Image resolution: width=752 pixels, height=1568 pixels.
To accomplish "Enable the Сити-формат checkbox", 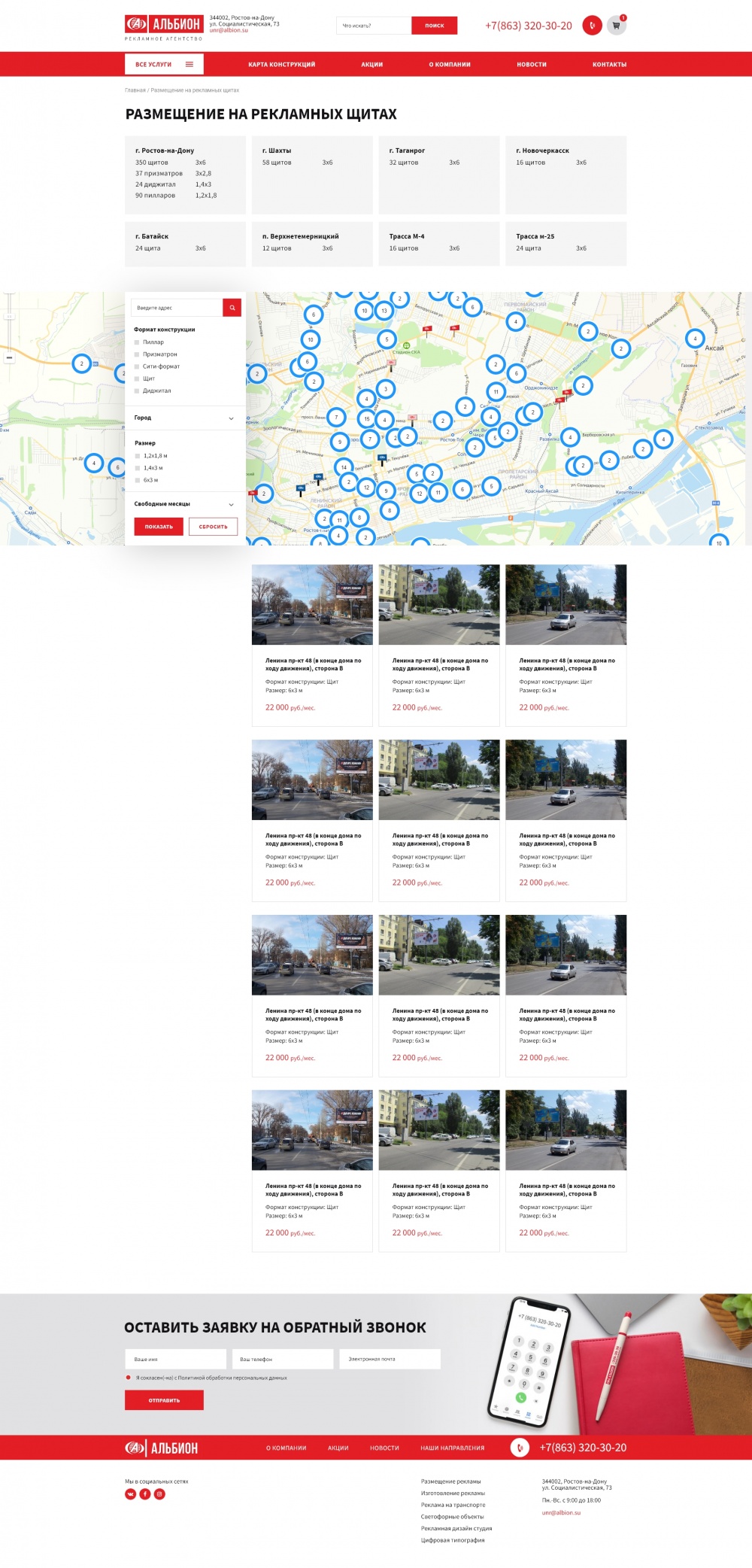I will tap(137, 366).
